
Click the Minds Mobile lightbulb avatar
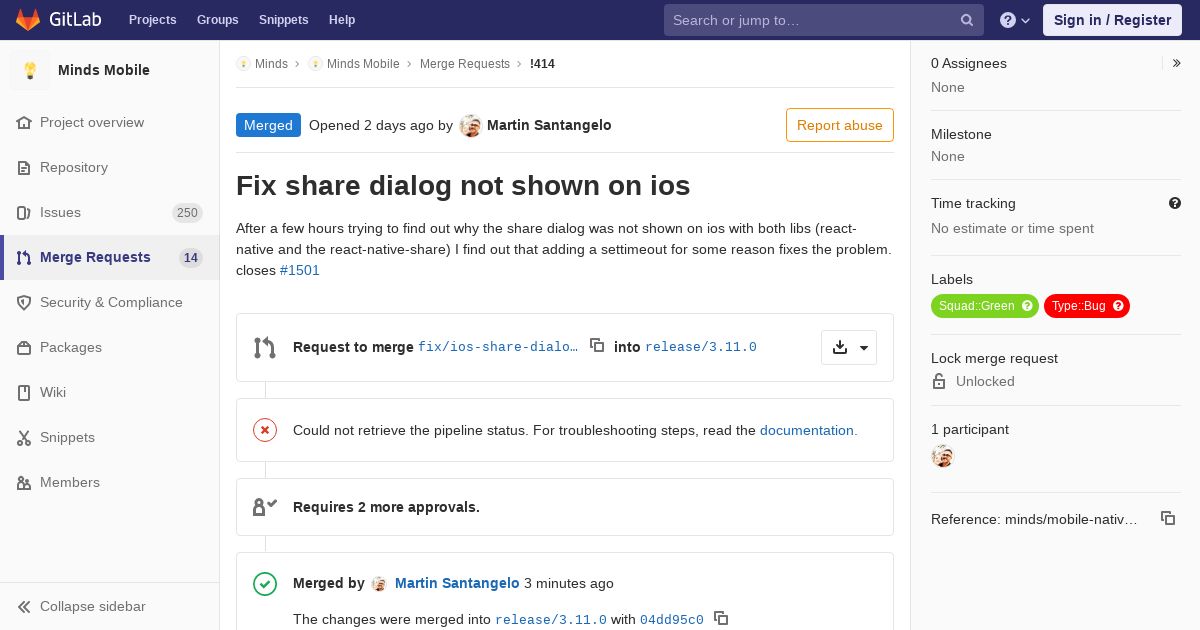30,70
